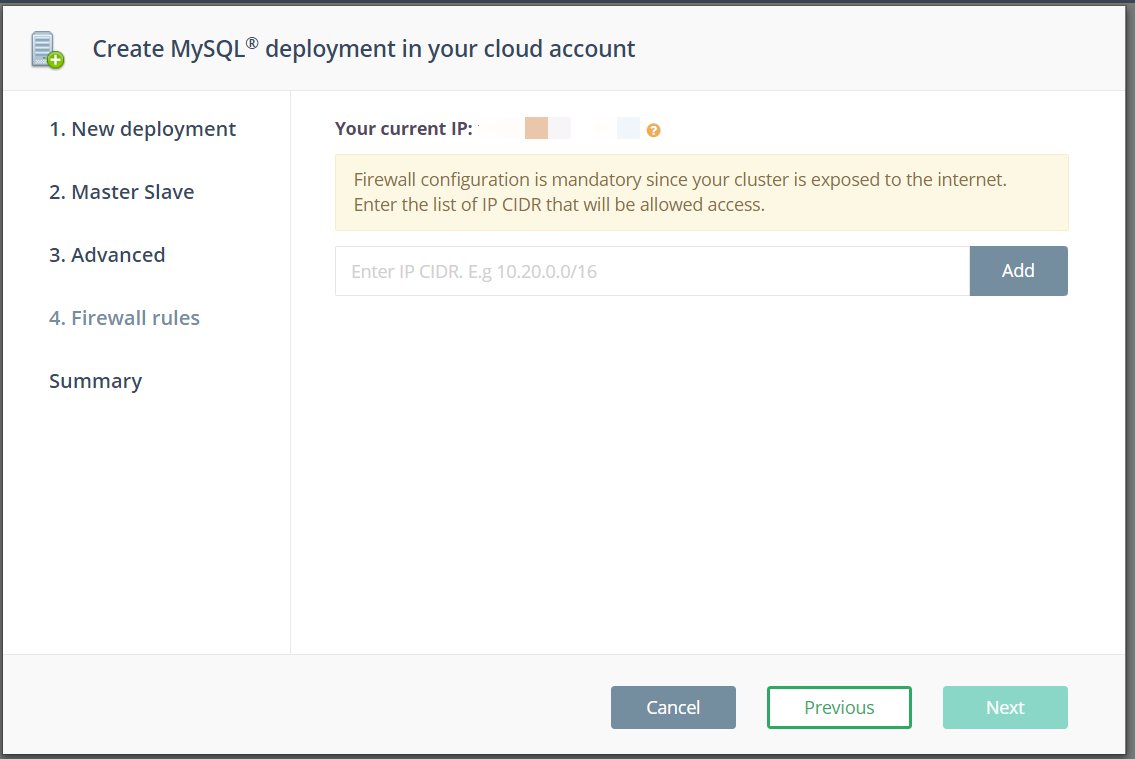This screenshot has height=759, width=1135.
Task: Click the 'Your current IP:' label
Action: (x=403, y=129)
